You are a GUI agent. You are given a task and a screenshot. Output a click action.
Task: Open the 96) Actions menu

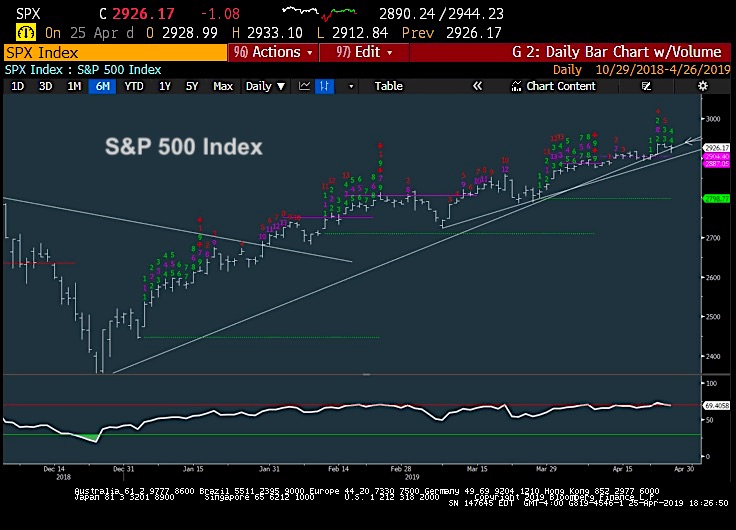(273, 52)
